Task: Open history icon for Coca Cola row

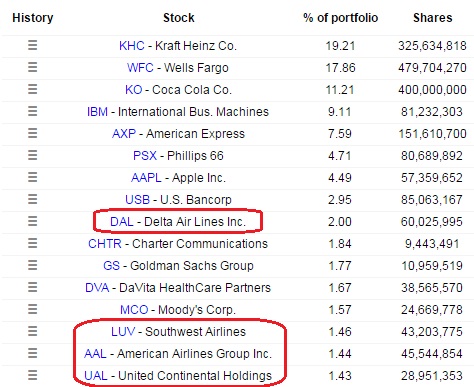Action: click(32, 89)
